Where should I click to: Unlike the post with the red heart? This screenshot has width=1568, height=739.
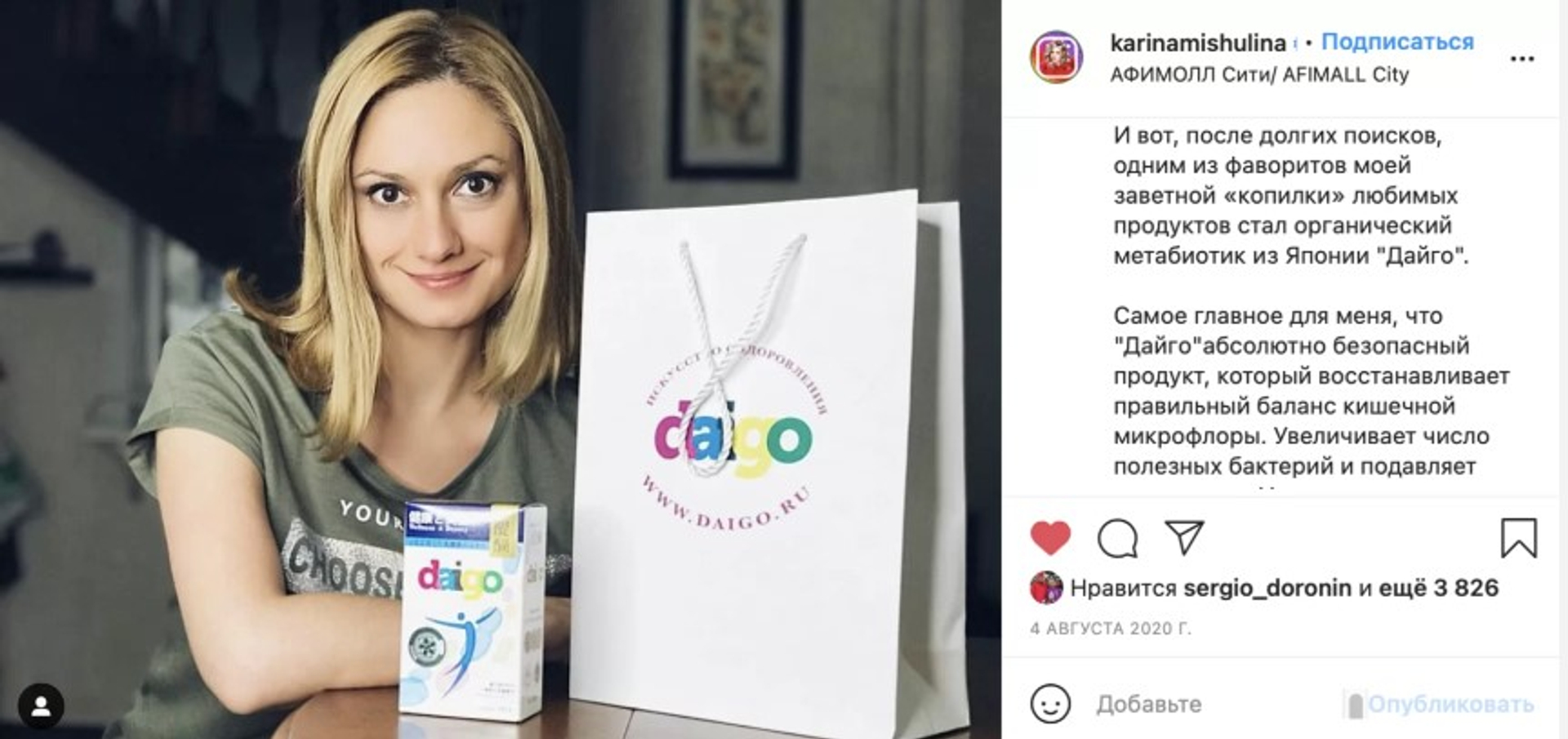point(1050,538)
